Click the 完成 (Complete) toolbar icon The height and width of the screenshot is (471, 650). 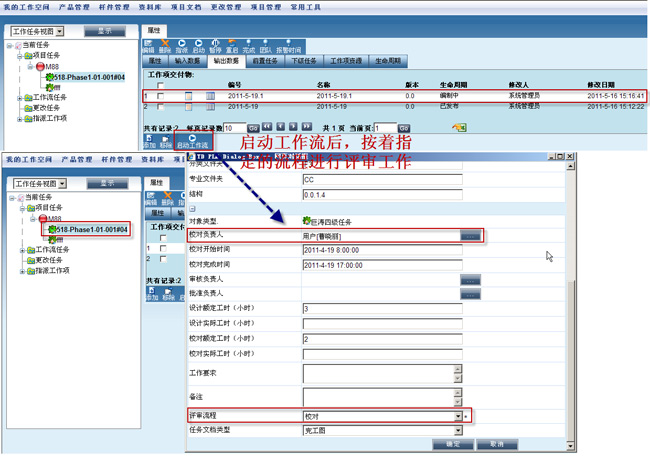(248, 46)
